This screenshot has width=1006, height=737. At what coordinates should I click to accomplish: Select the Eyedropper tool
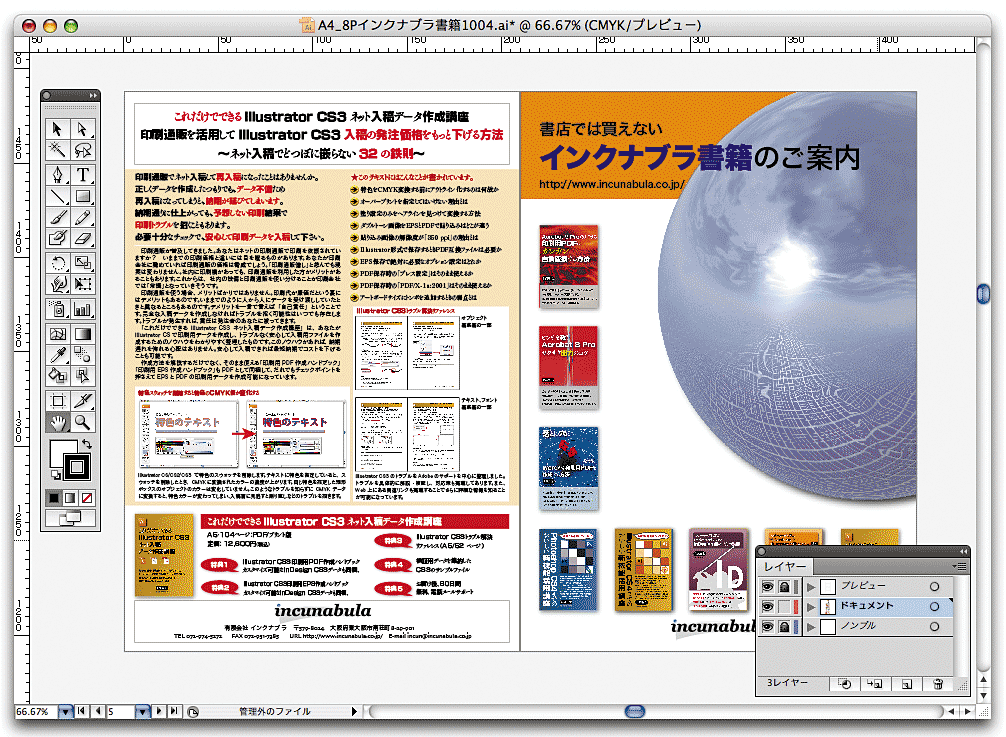point(58,355)
